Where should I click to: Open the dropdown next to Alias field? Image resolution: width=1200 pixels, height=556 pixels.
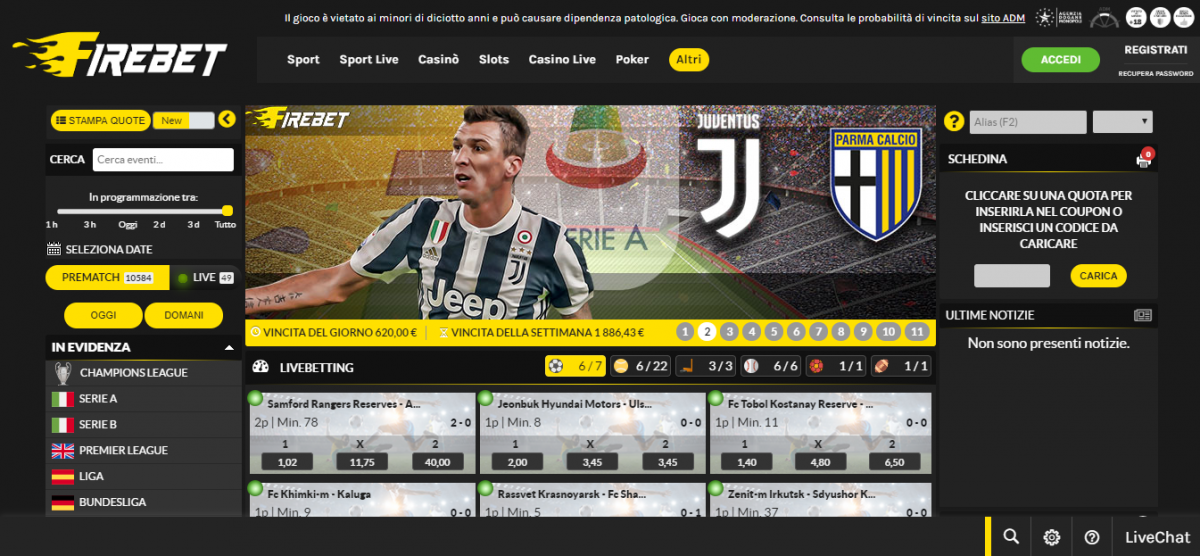point(1122,122)
